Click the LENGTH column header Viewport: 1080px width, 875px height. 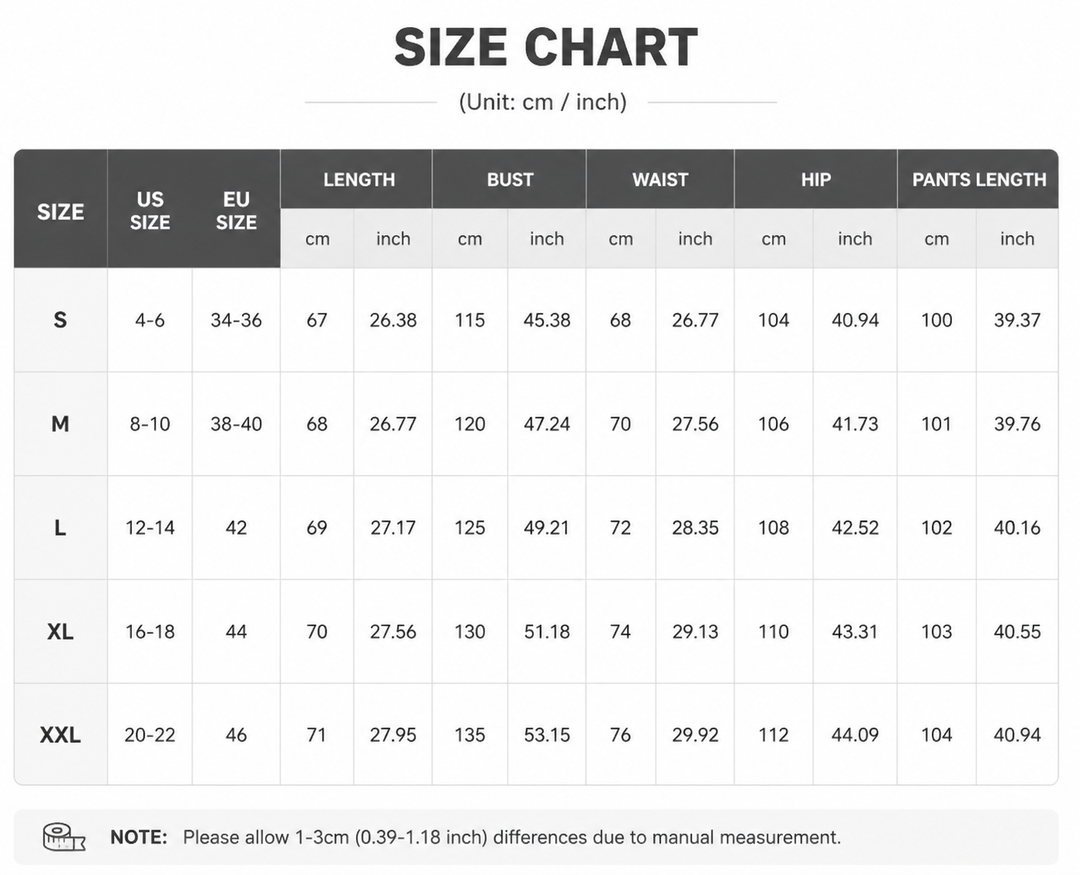click(x=357, y=179)
